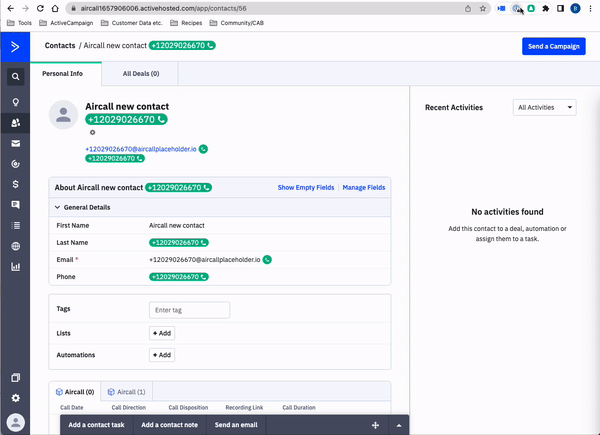The width and height of the screenshot is (600, 435).
Task: Open the copy pages icon in sidebar
Action: 15,378
